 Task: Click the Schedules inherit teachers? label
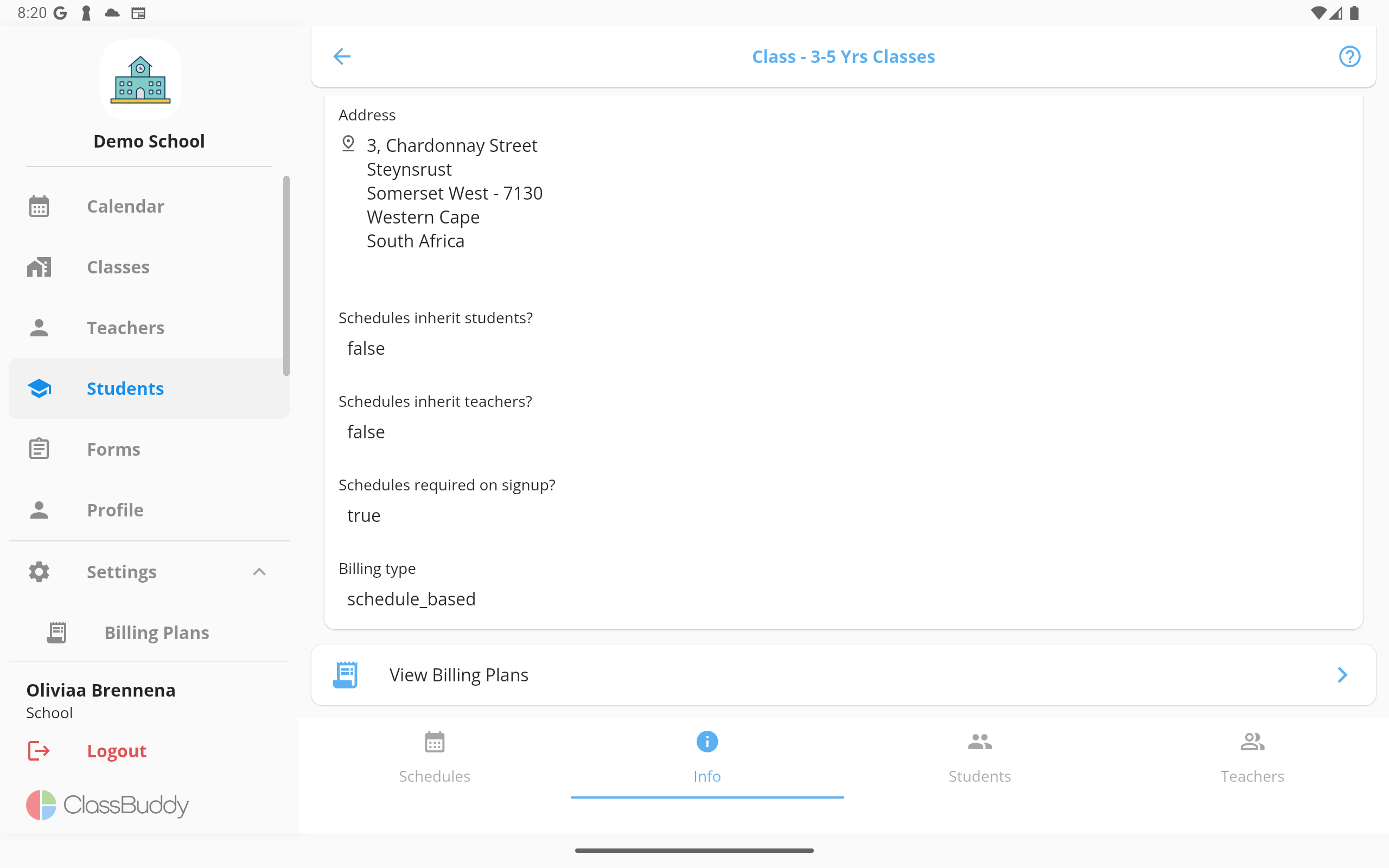(435, 401)
